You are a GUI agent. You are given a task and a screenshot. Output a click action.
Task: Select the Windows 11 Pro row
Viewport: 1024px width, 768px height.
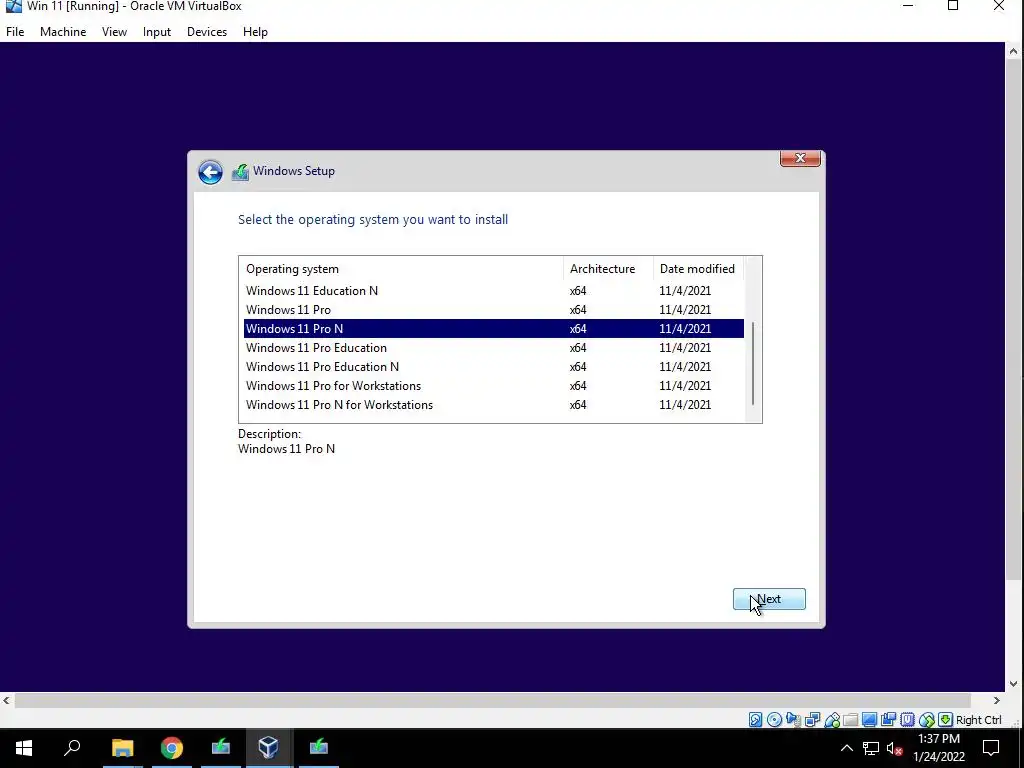pos(493,310)
